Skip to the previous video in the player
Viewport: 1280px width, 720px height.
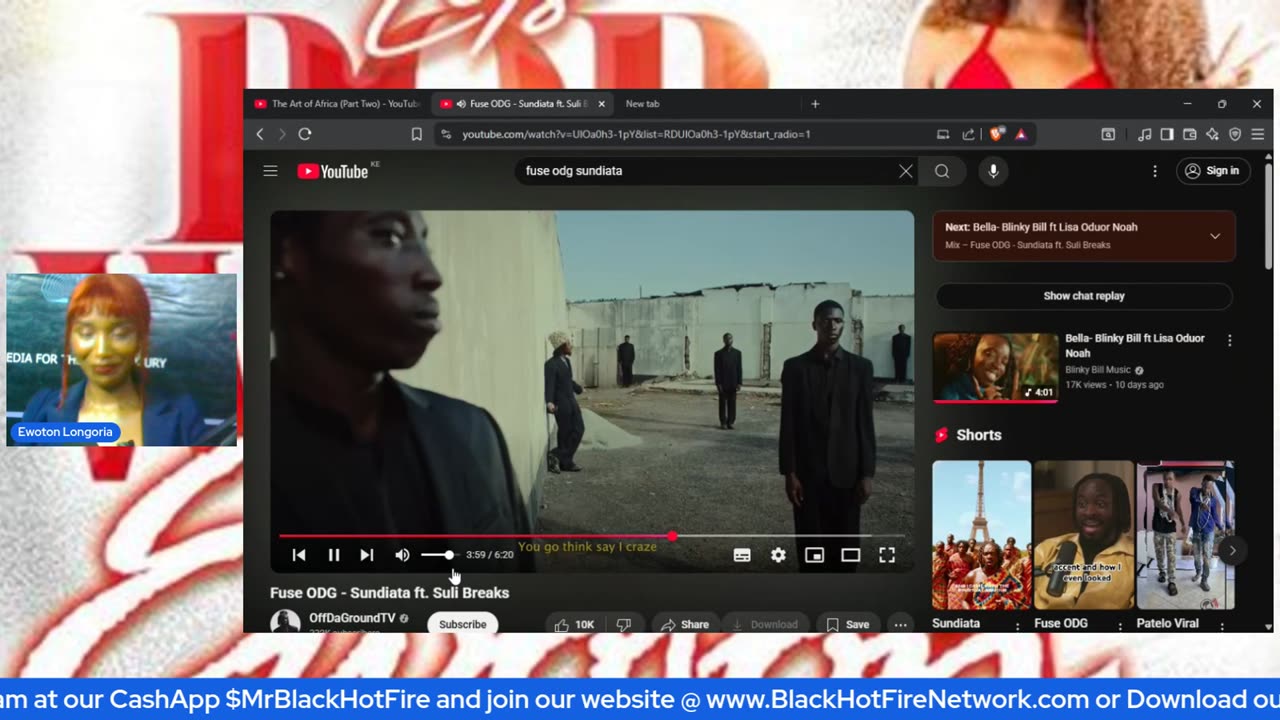299,555
